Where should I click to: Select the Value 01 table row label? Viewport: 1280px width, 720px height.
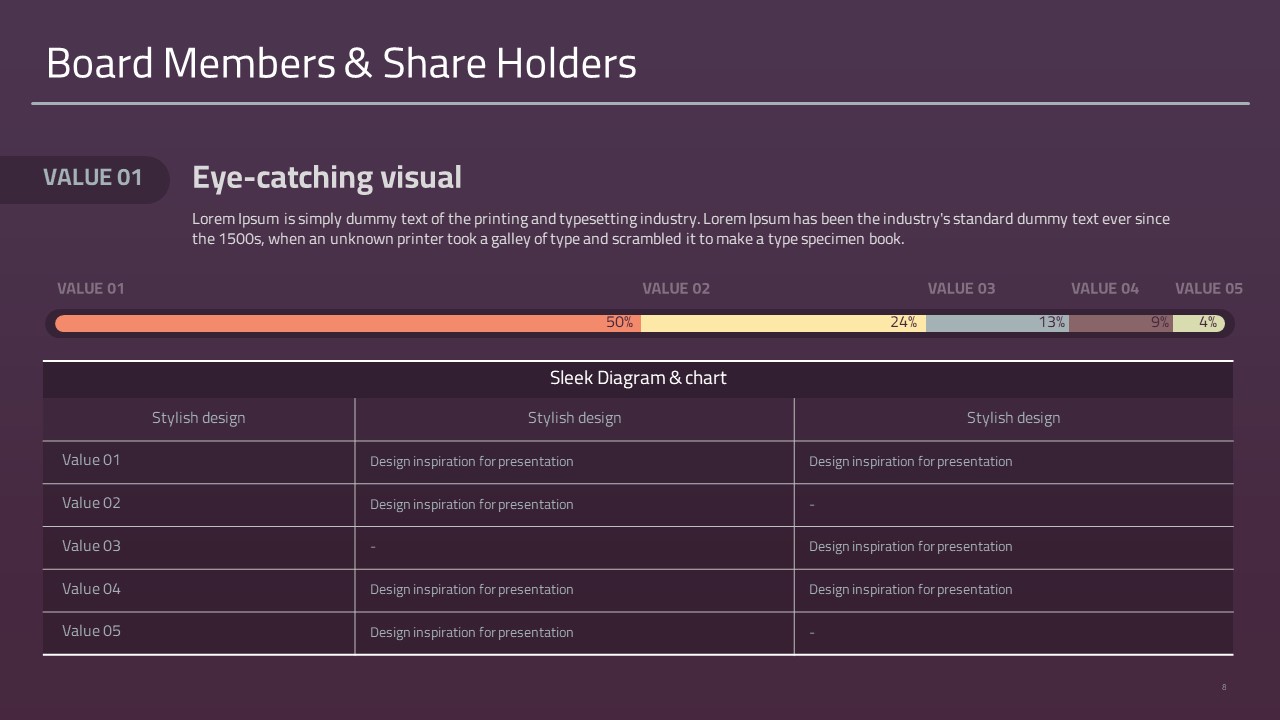(91, 460)
